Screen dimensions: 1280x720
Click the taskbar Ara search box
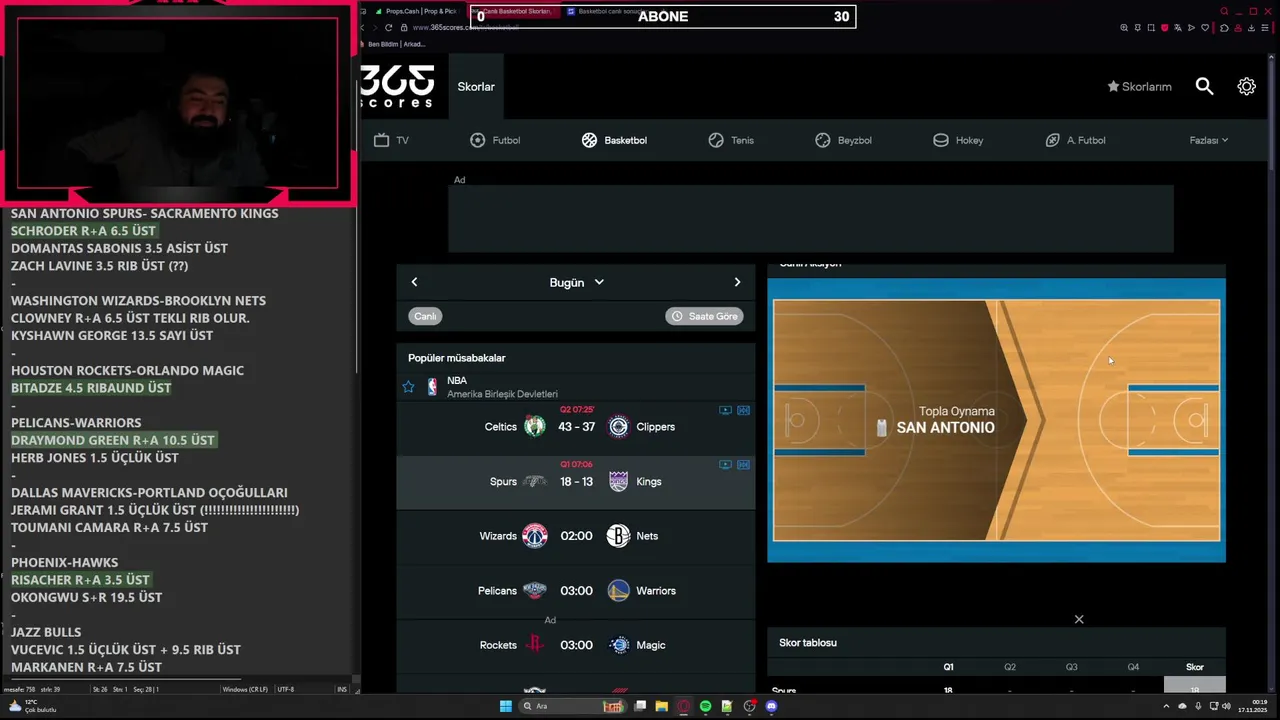tap(574, 706)
